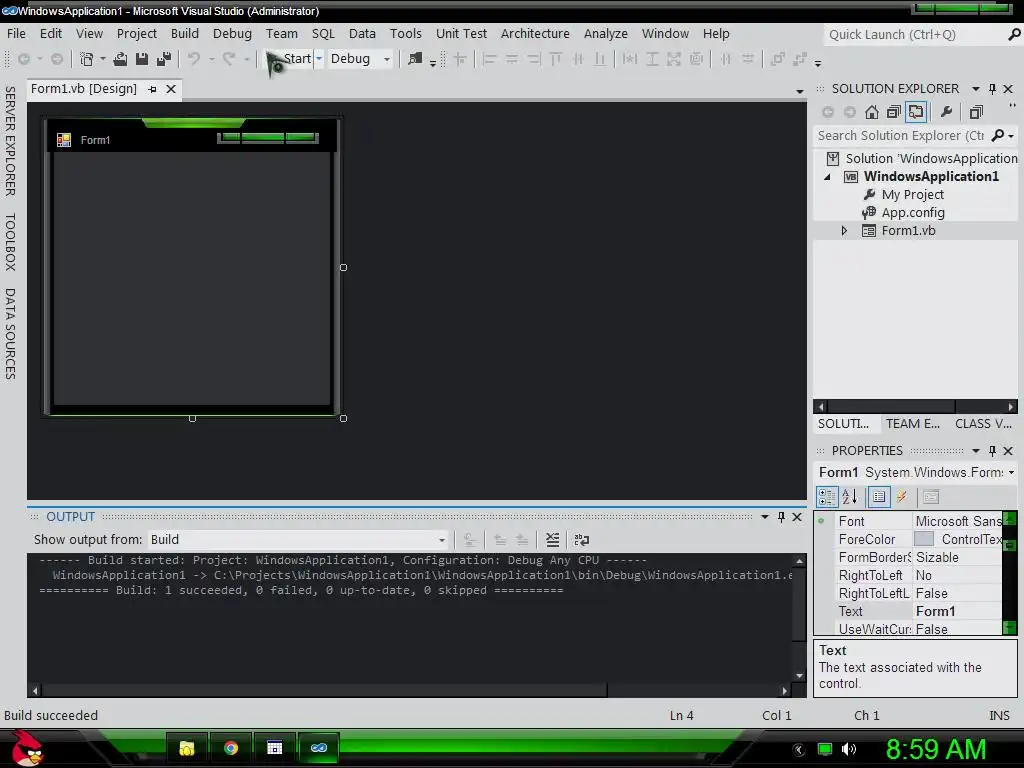Expand the Form1.vb tree node
The image size is (1024, 768).
pos(844,231)
